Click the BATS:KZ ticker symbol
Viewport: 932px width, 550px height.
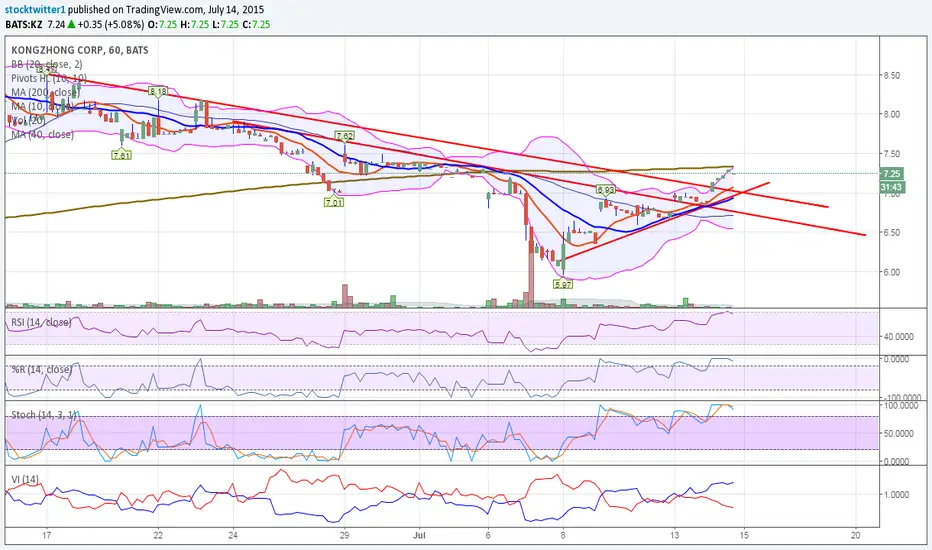[24, 24]
